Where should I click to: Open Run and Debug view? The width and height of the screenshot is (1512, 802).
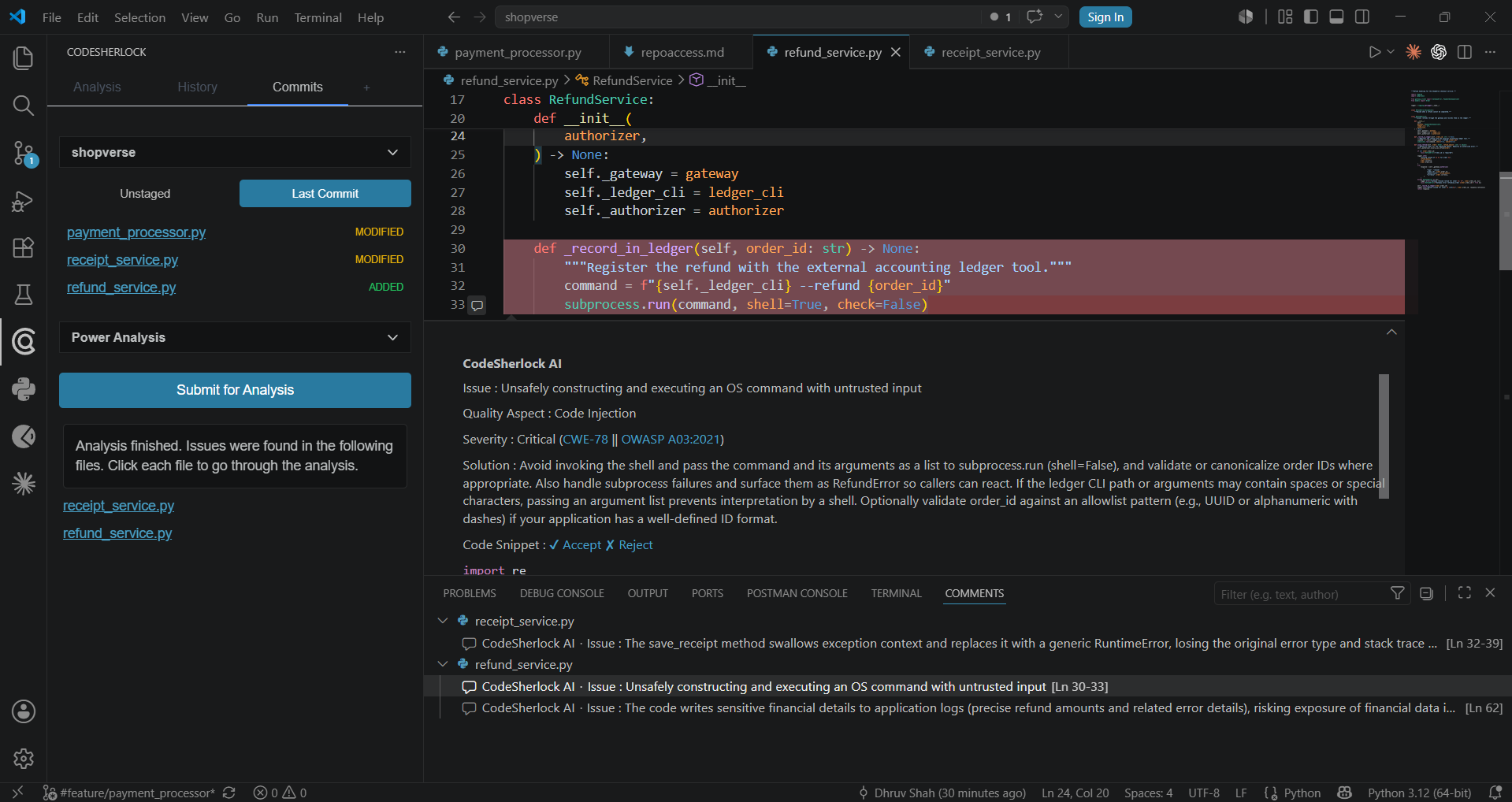click(23, 201)
